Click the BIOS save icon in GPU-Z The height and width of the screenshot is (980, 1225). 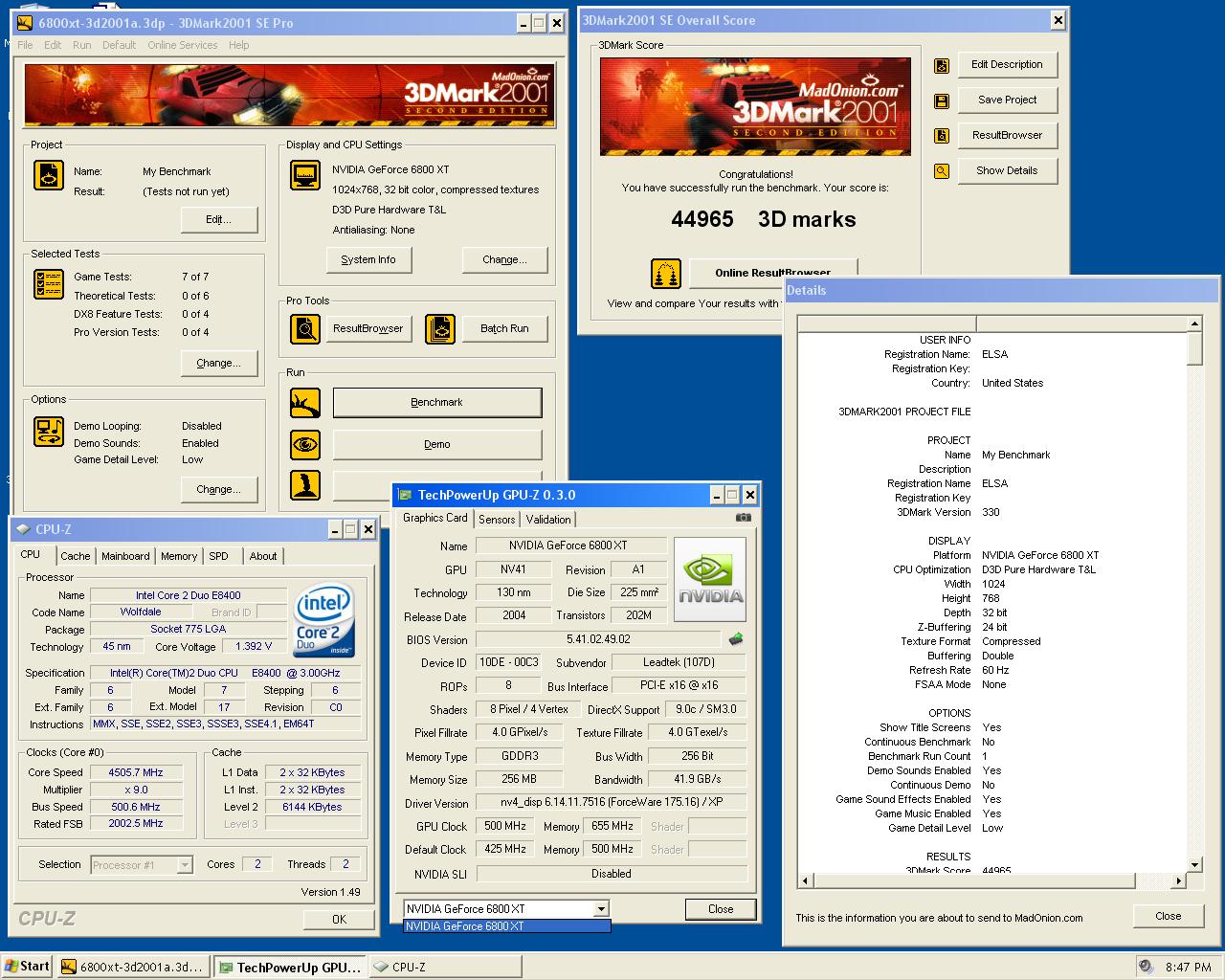(736, 639)
